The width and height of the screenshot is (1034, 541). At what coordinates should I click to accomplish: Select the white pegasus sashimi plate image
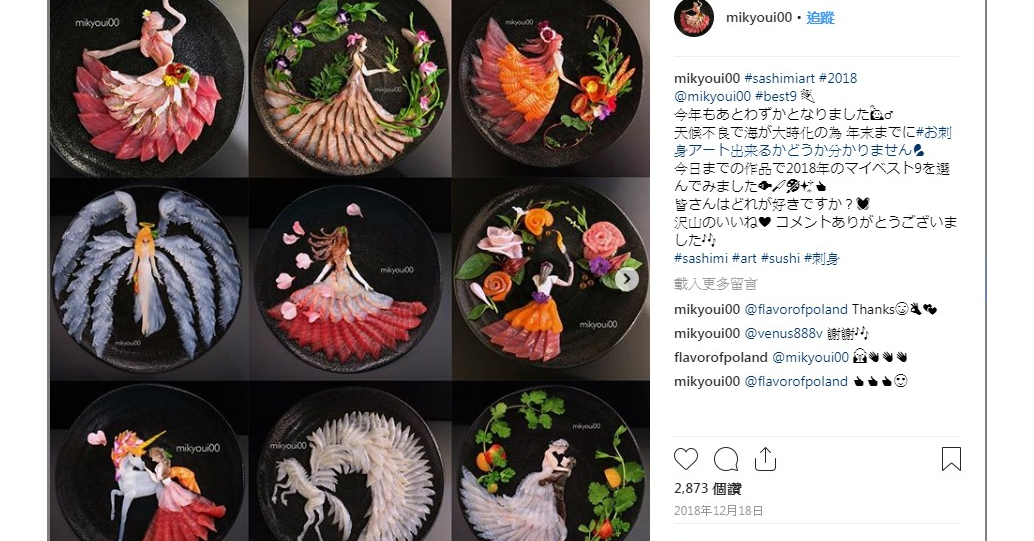click(350, 462)
